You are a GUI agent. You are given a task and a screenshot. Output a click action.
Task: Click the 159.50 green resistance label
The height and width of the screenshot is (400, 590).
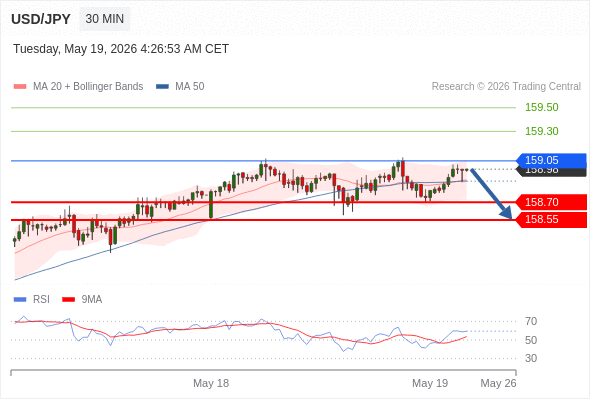pos(542,107)
